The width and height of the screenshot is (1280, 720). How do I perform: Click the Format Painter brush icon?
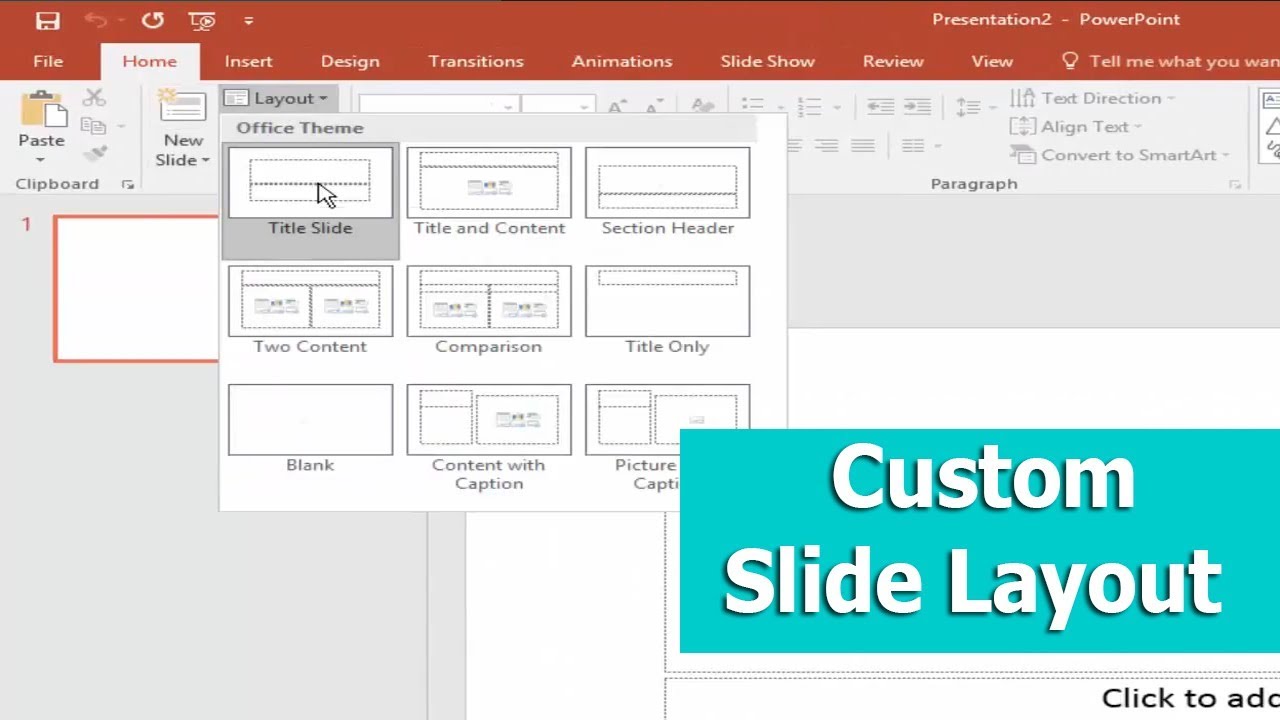[95, 153]
